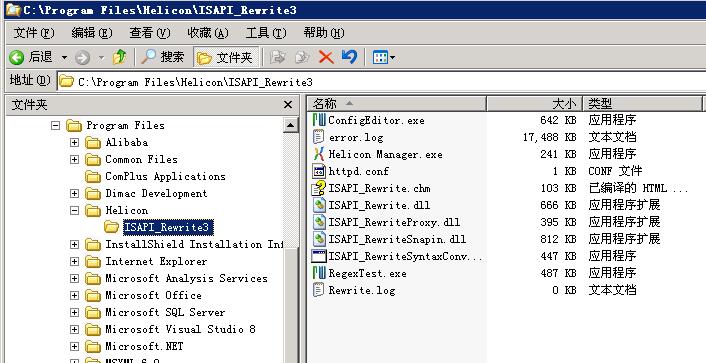
Task: Open the 查看(V) menu
Action: (x=149, y=33)
